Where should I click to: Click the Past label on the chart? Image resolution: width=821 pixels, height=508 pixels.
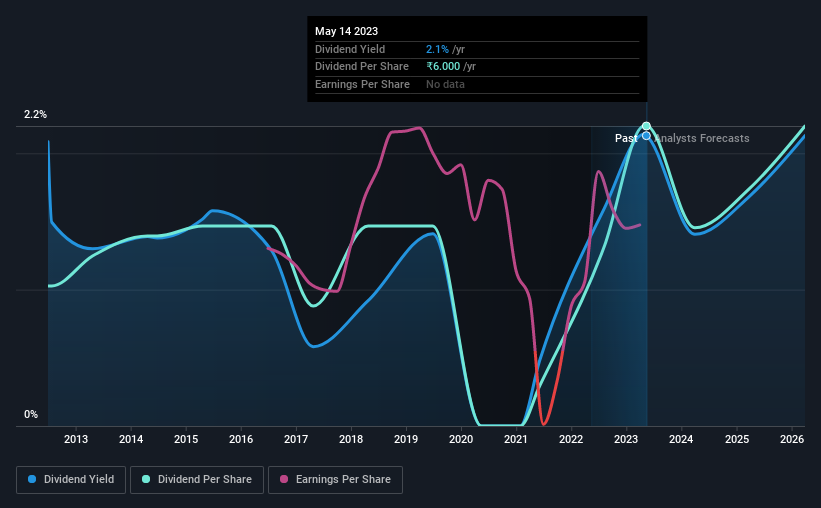click(626, 138)
